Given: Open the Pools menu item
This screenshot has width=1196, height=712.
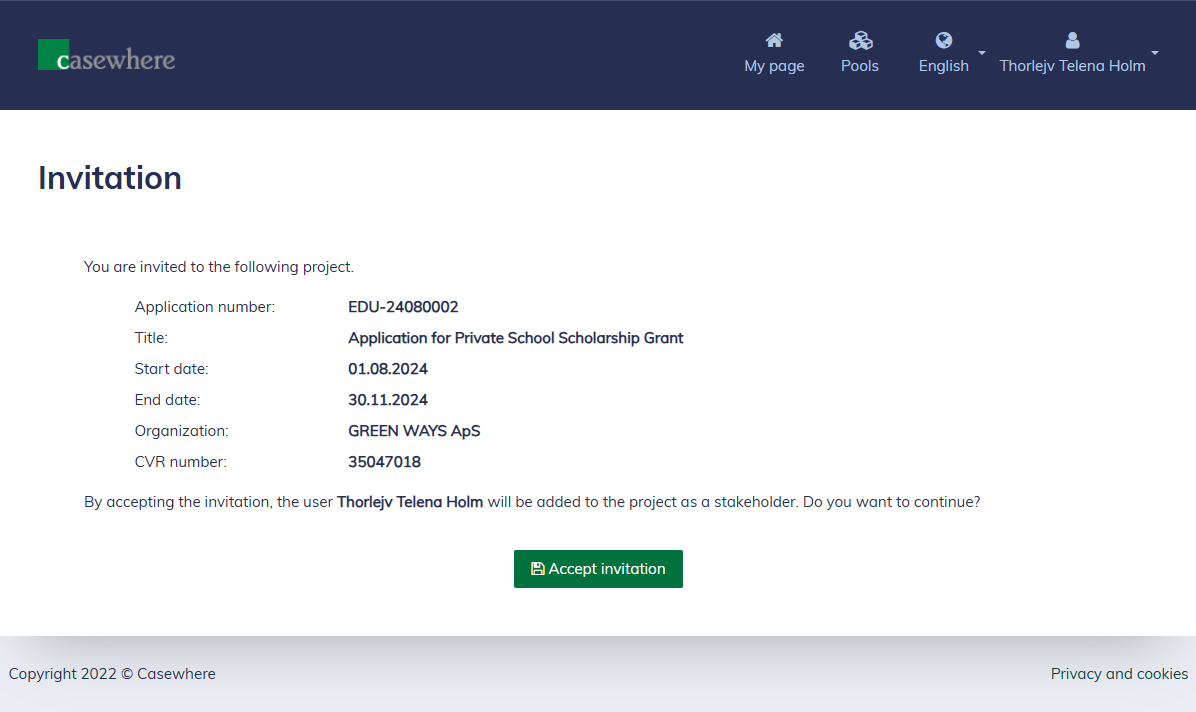Looking at the screenshot, I should tap(860, 66).
